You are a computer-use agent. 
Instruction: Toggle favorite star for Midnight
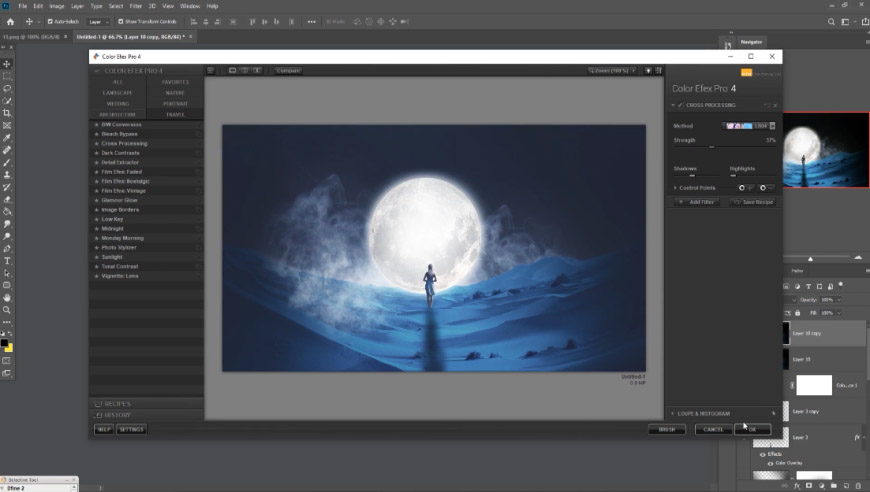[97, 229]
